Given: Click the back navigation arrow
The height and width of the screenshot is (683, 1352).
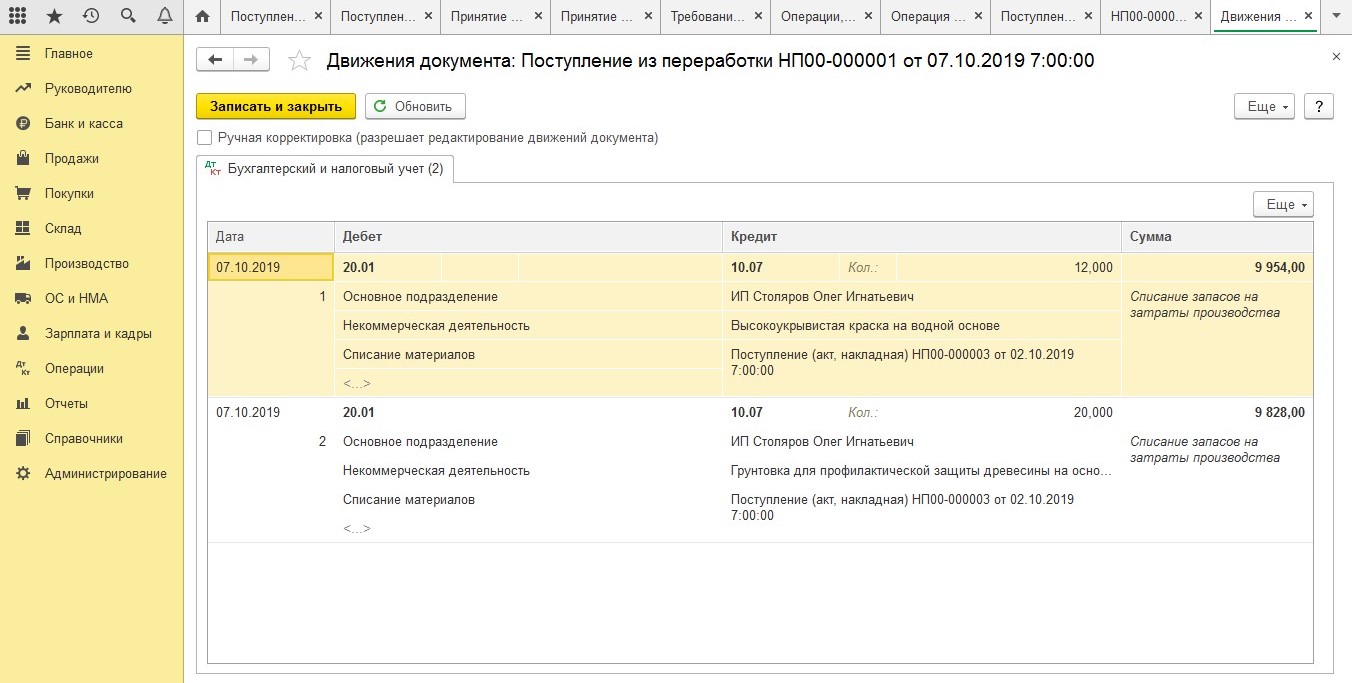Looking at the screenshot, I should click(215, 60).
